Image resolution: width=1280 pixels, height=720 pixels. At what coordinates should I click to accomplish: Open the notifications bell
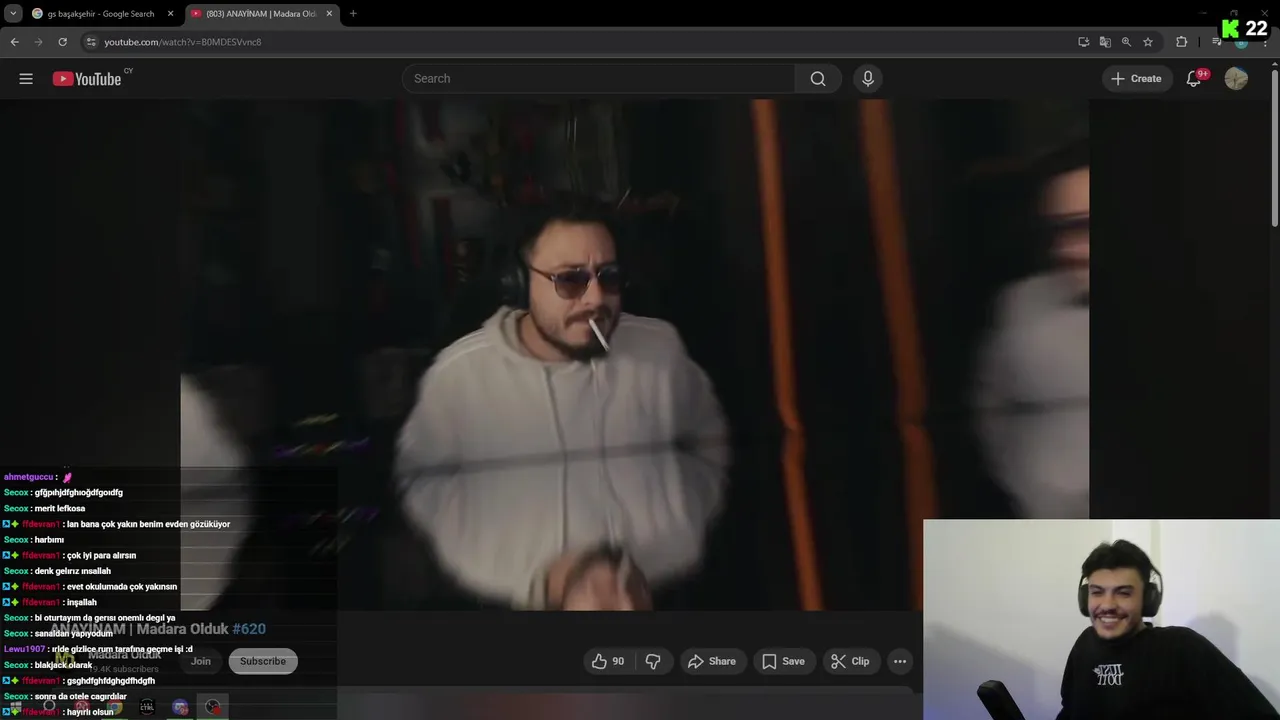point(1193,79)
